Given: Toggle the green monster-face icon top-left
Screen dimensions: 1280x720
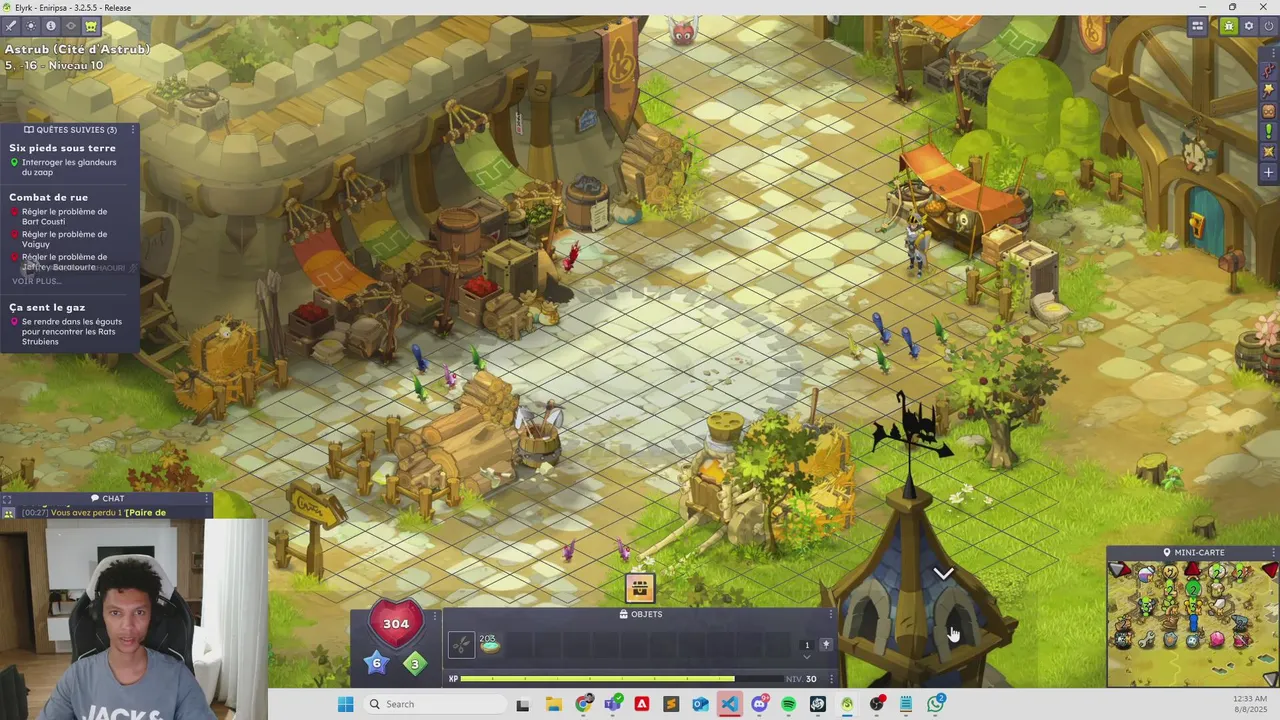Looking at the screenshot, I should pyautogui.click(x=91, y=26).
